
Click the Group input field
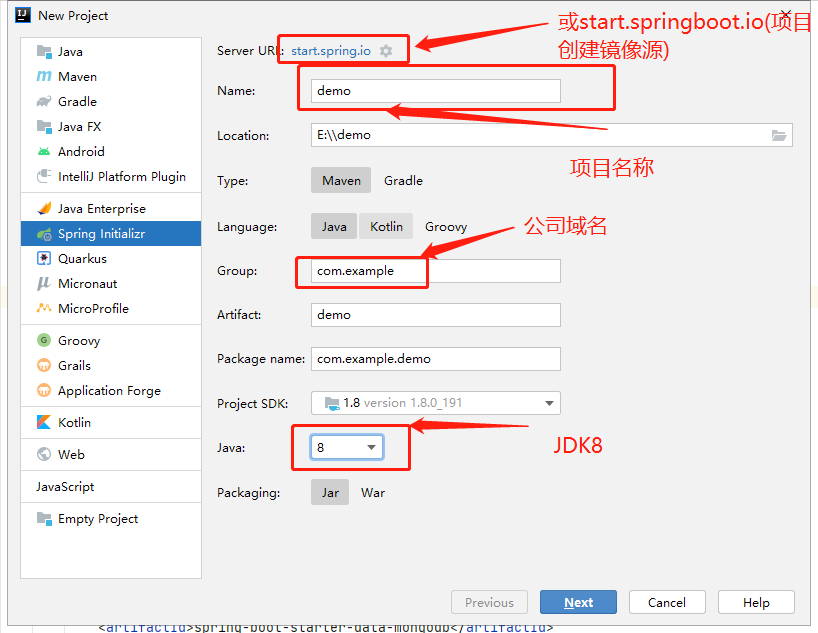[436, 271]
